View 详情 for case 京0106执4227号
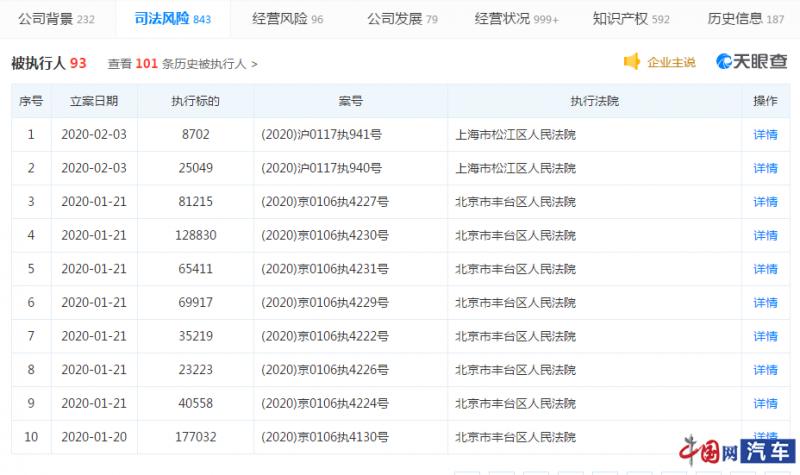Screen dimensions: 800x475 point(765,202)
